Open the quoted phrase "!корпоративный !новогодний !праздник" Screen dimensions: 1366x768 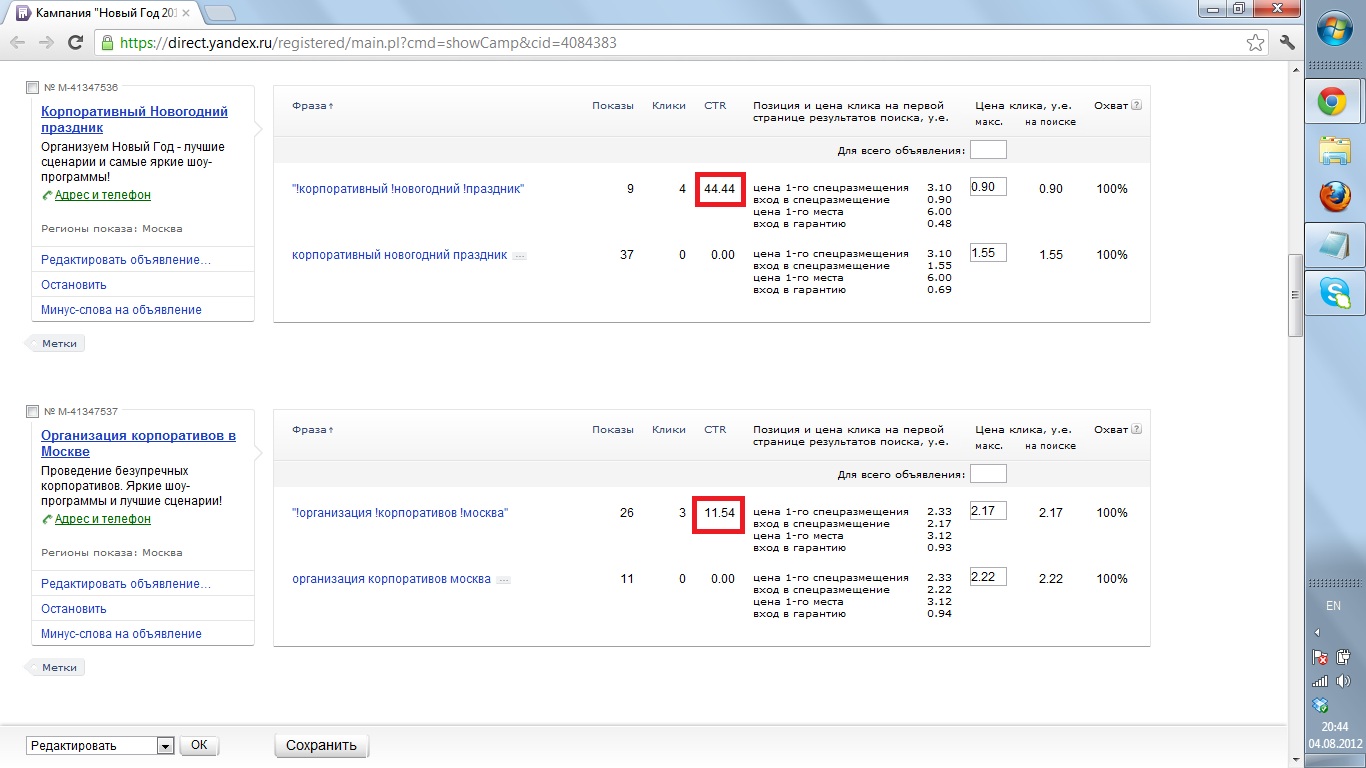pos(408,189)
